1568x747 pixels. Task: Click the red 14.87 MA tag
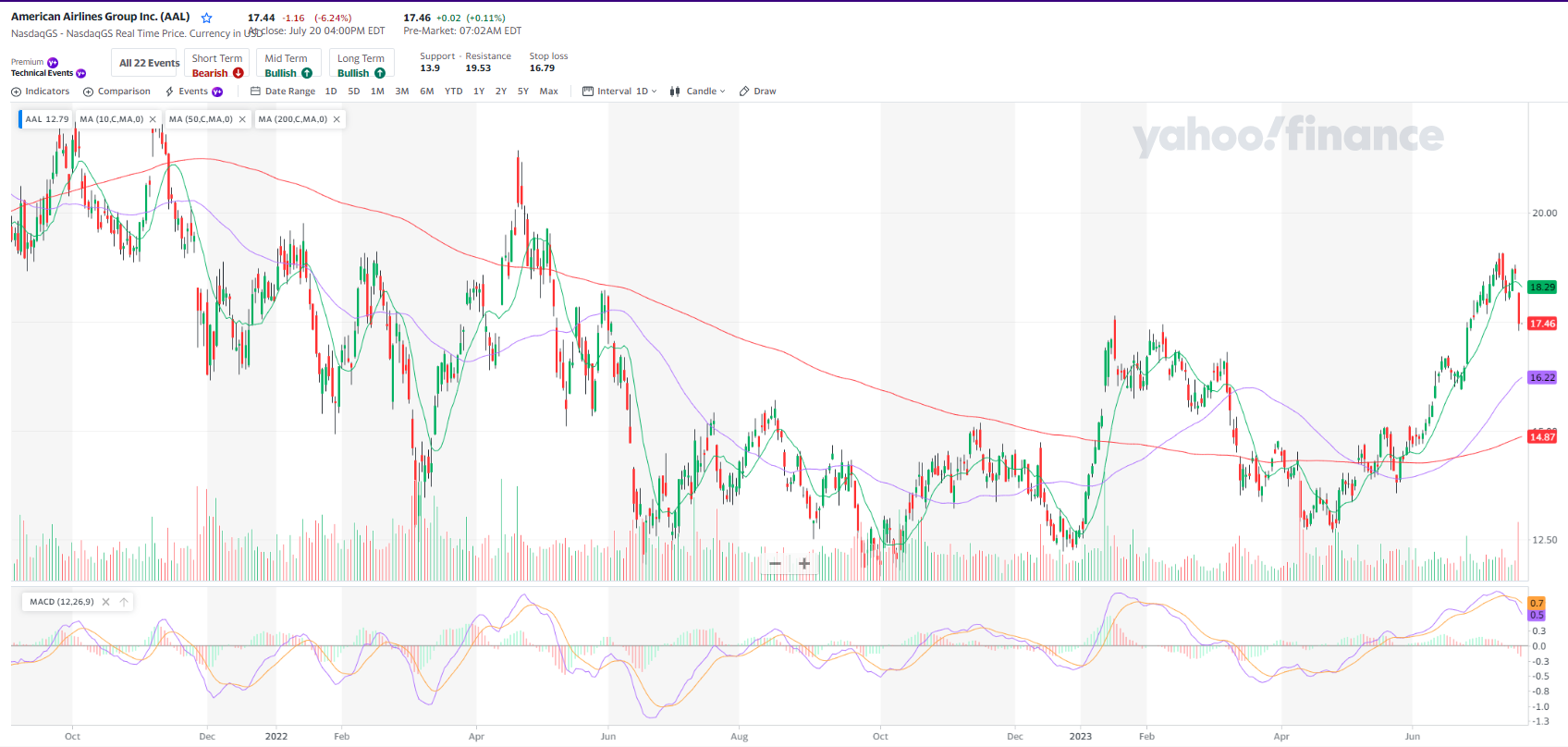pyautogui.click(x=1542, y=436)
